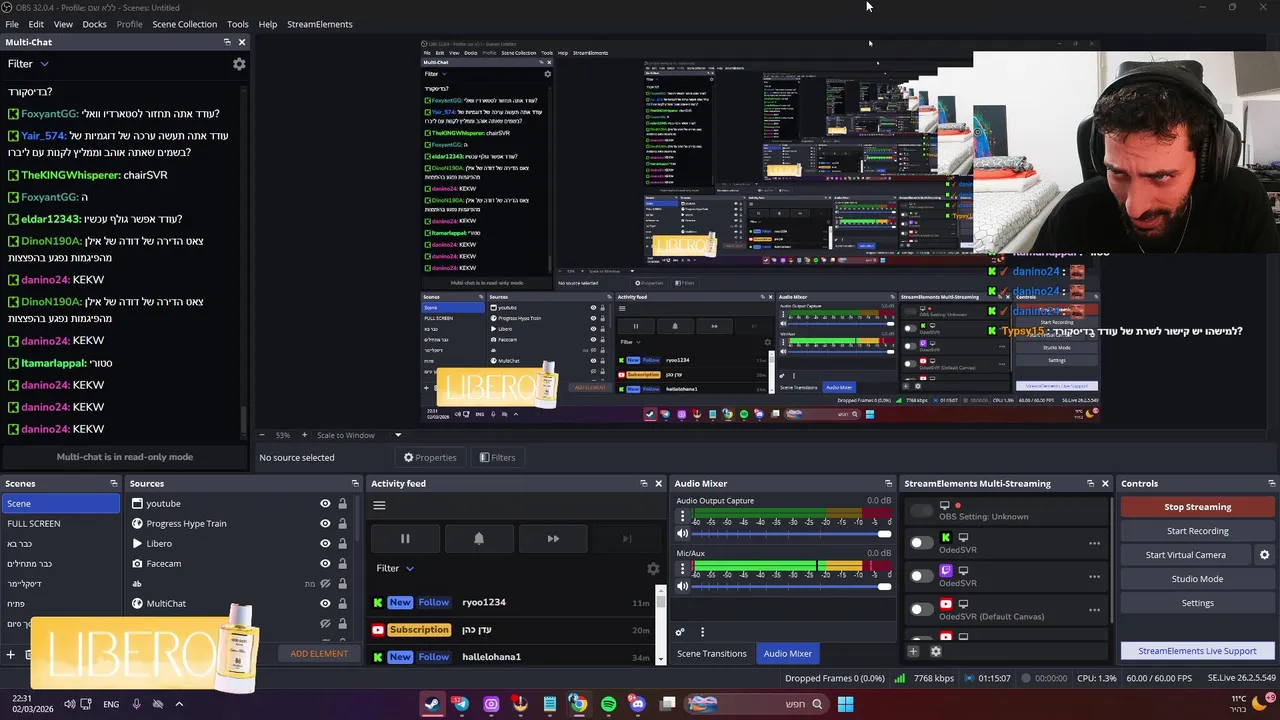The height and width of the screenshot is (720, 1280).
Task: Open preview scaling dropdown arrow
Action: (x=397, y=435)
